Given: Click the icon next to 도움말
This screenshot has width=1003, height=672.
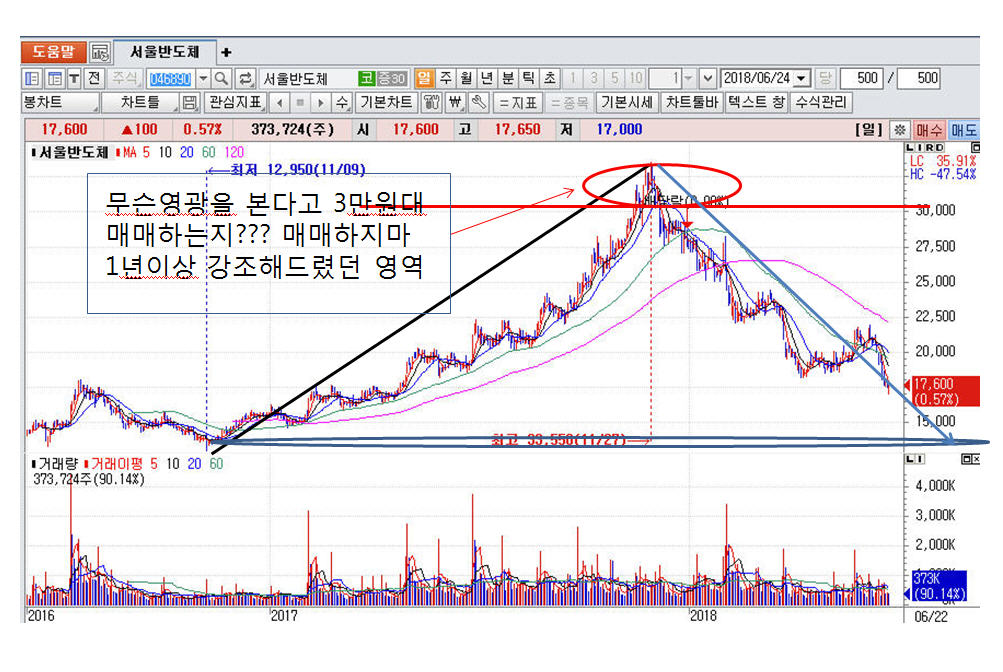Looking at the screenshot, I should tap(100, 52).
